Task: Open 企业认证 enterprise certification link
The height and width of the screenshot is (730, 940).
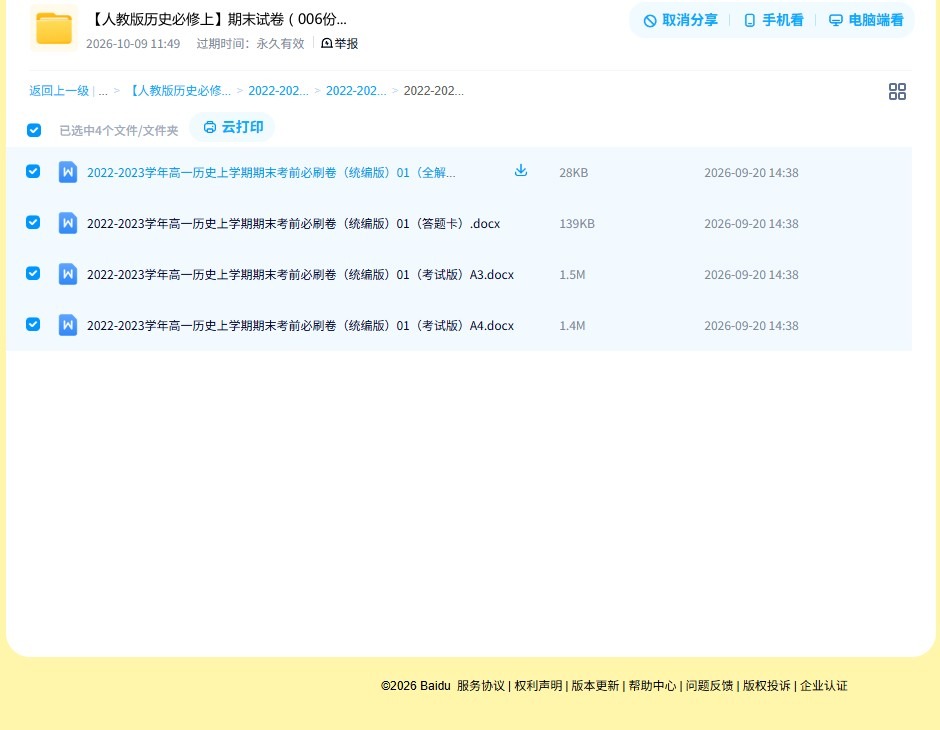Action: (x=824, y=686)
